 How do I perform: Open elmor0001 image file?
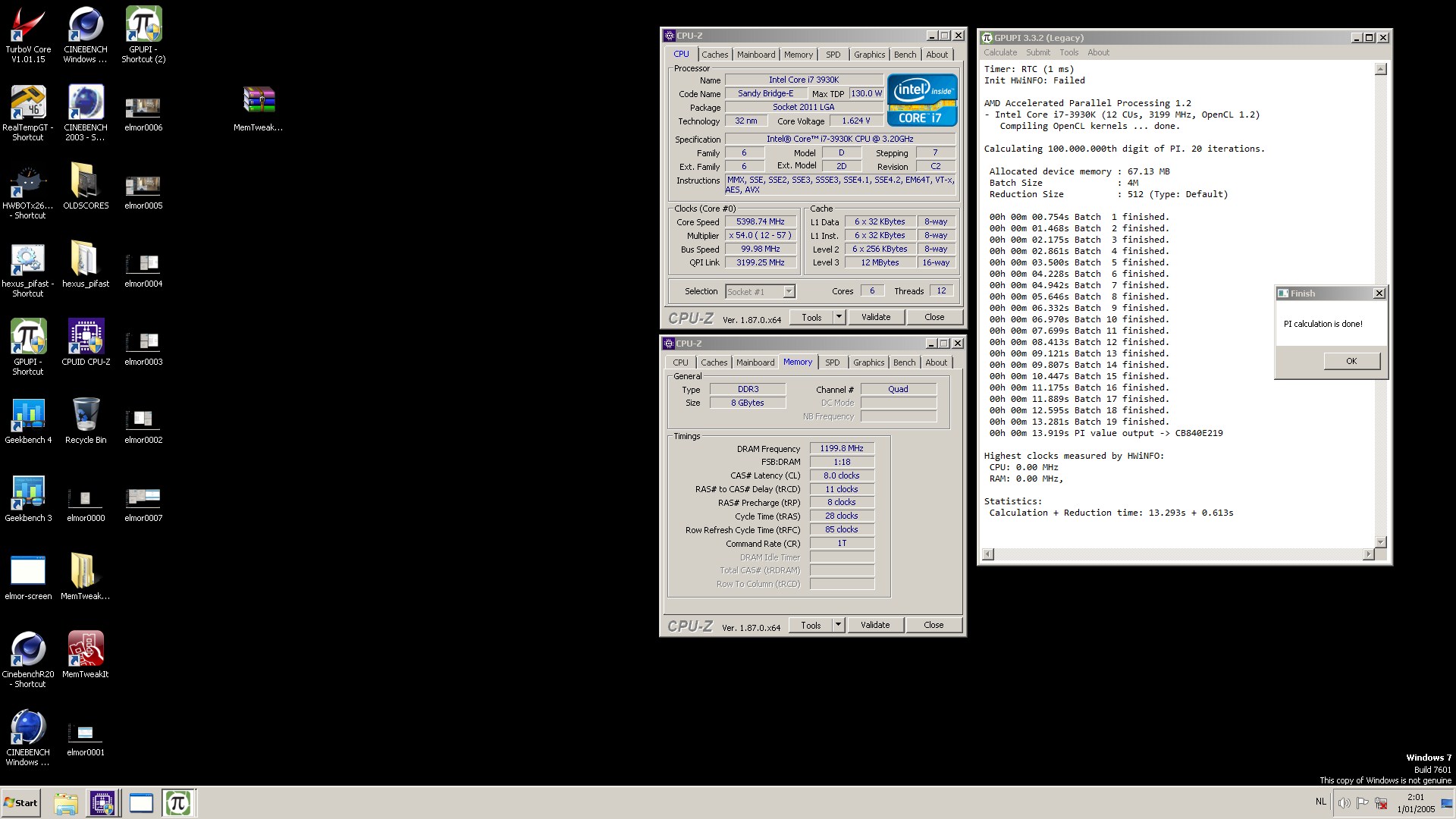[86, 739]
